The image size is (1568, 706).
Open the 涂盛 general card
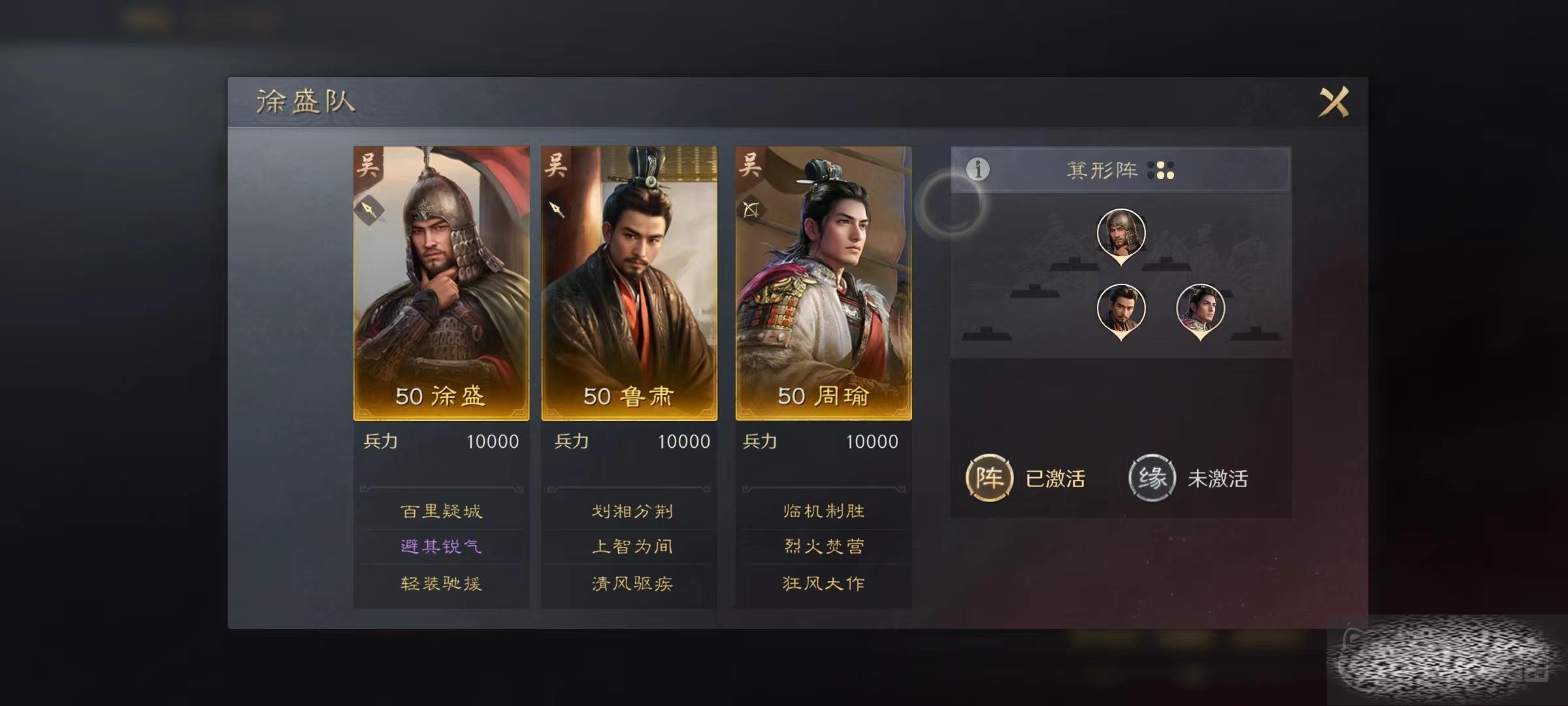(x=442, y=283)
